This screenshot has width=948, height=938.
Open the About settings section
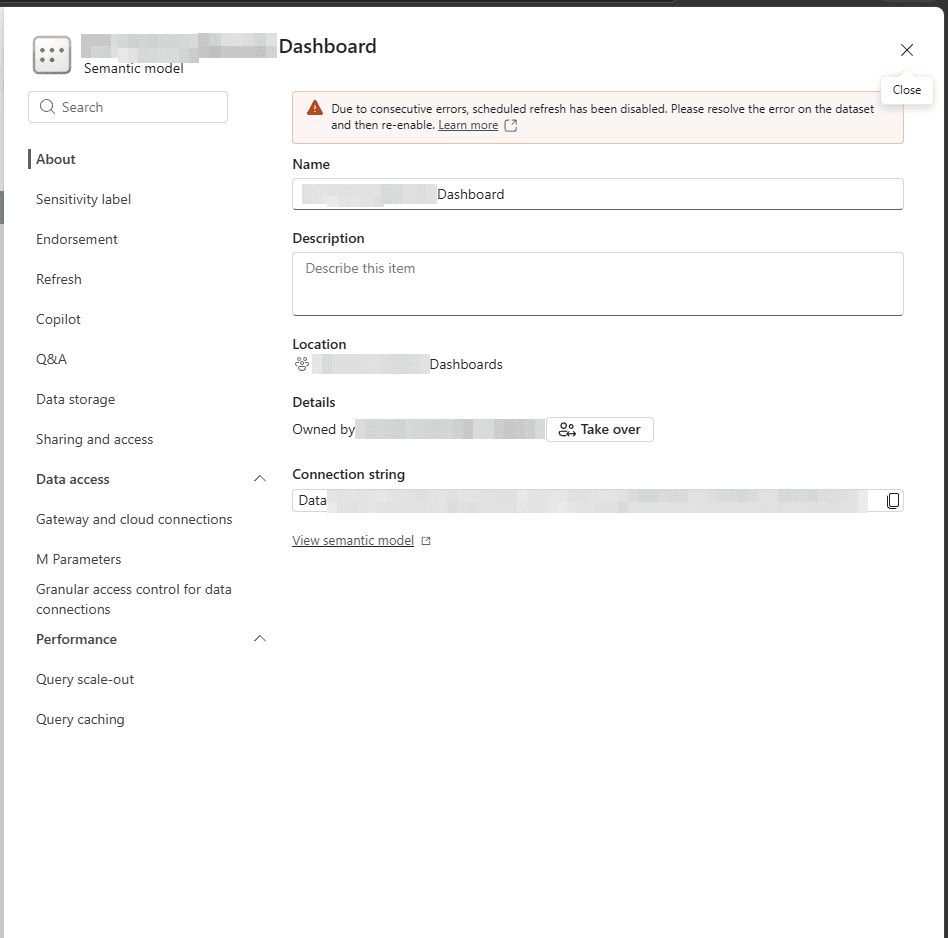tap(56, 159)
